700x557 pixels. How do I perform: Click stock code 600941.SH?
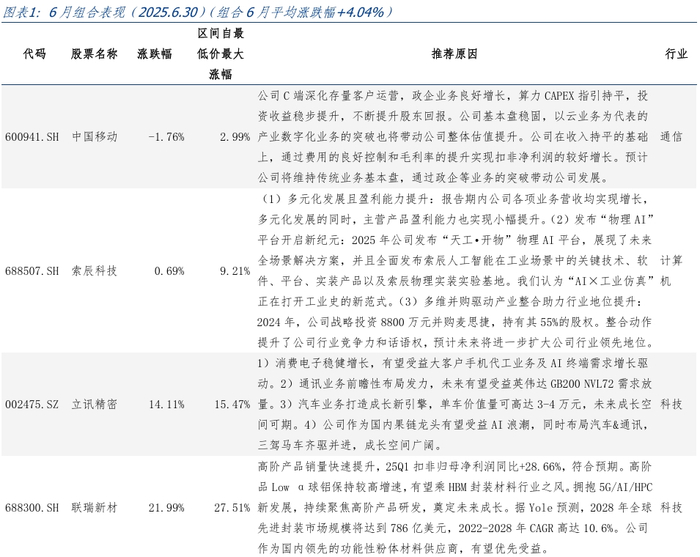coord(32,137)
